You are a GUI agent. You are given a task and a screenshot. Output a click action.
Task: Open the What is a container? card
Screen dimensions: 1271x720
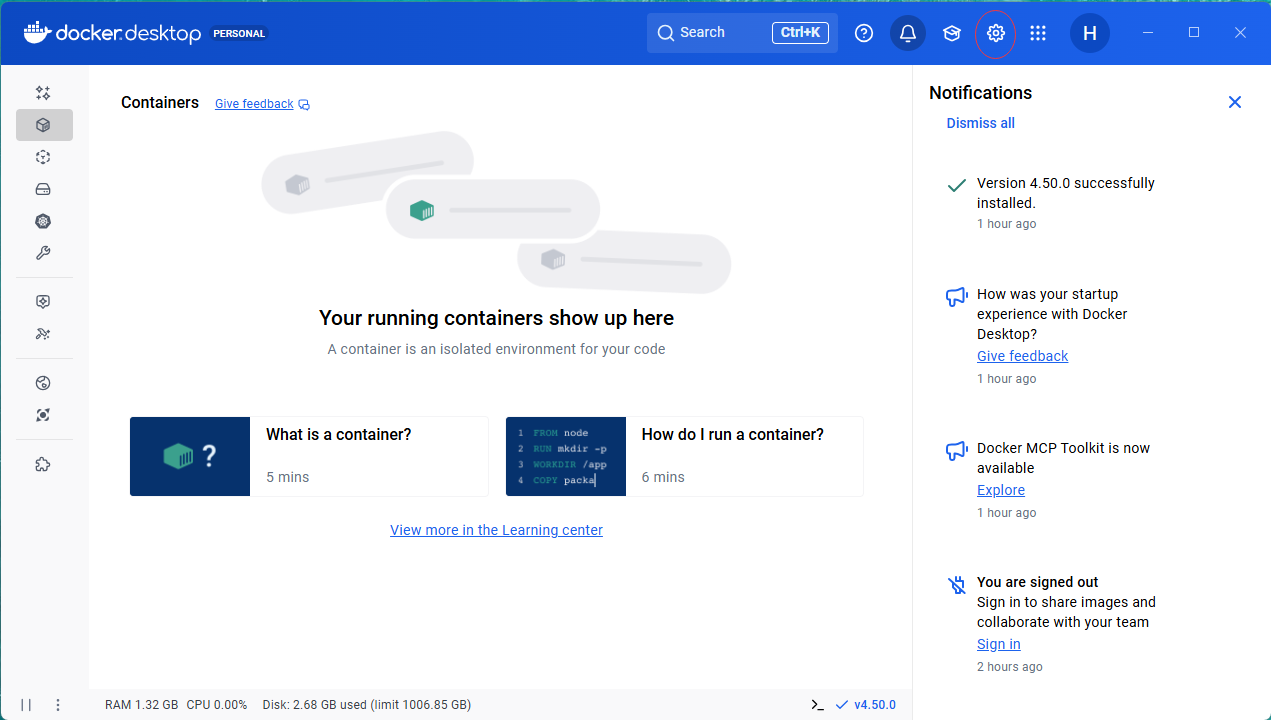(309, 456)
